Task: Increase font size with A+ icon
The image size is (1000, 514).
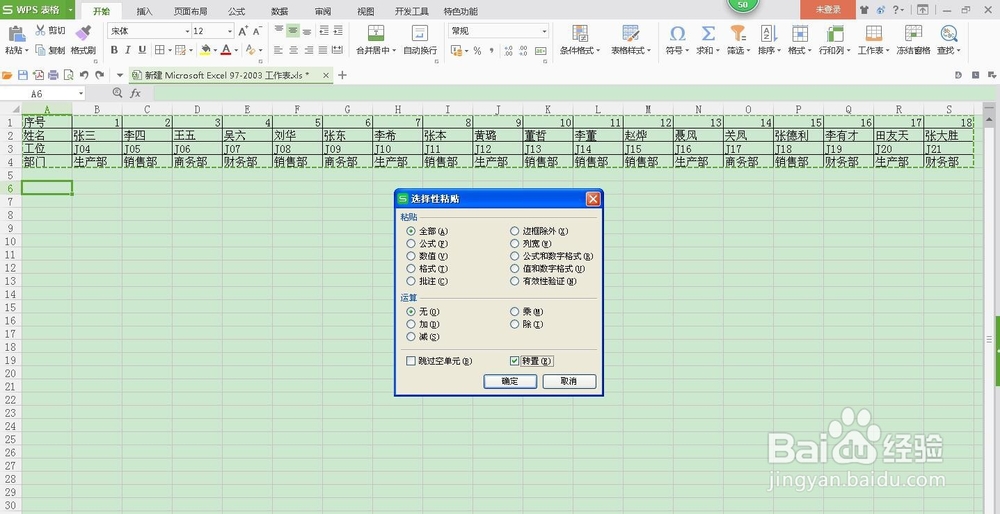Action: pos(243,31)
